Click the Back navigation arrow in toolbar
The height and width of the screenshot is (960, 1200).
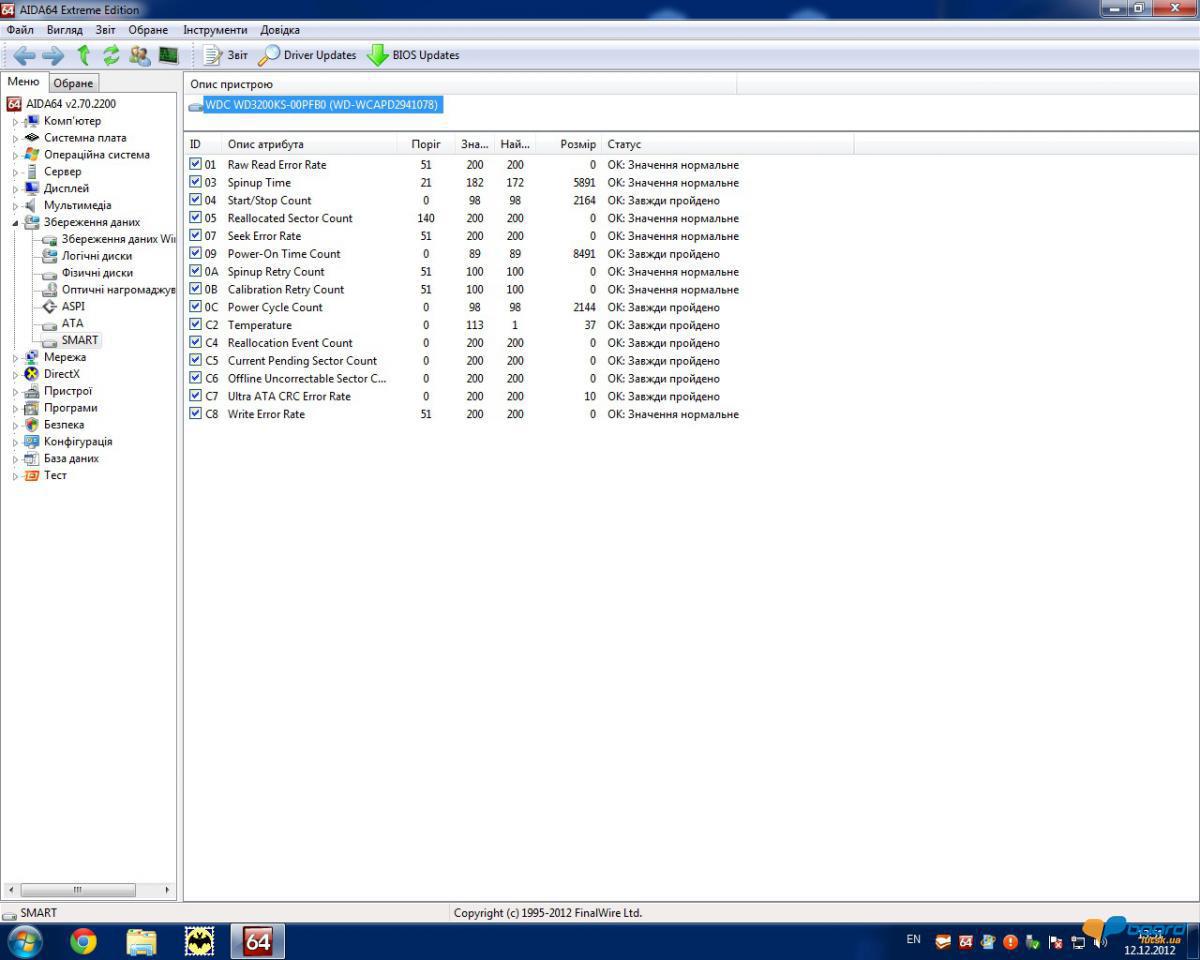pos(24,56)
